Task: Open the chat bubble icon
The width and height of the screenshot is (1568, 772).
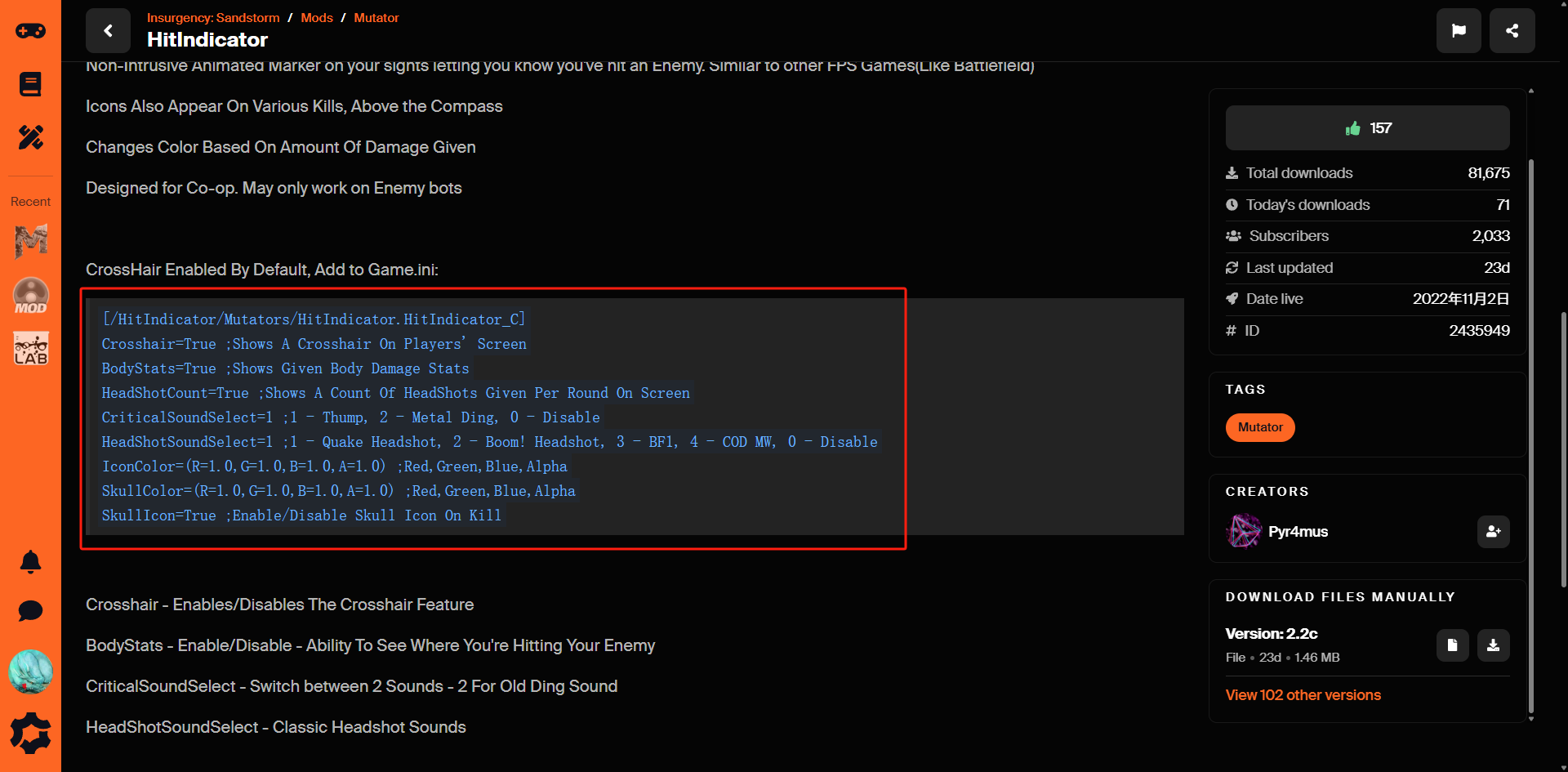Action: pos(30,611)
